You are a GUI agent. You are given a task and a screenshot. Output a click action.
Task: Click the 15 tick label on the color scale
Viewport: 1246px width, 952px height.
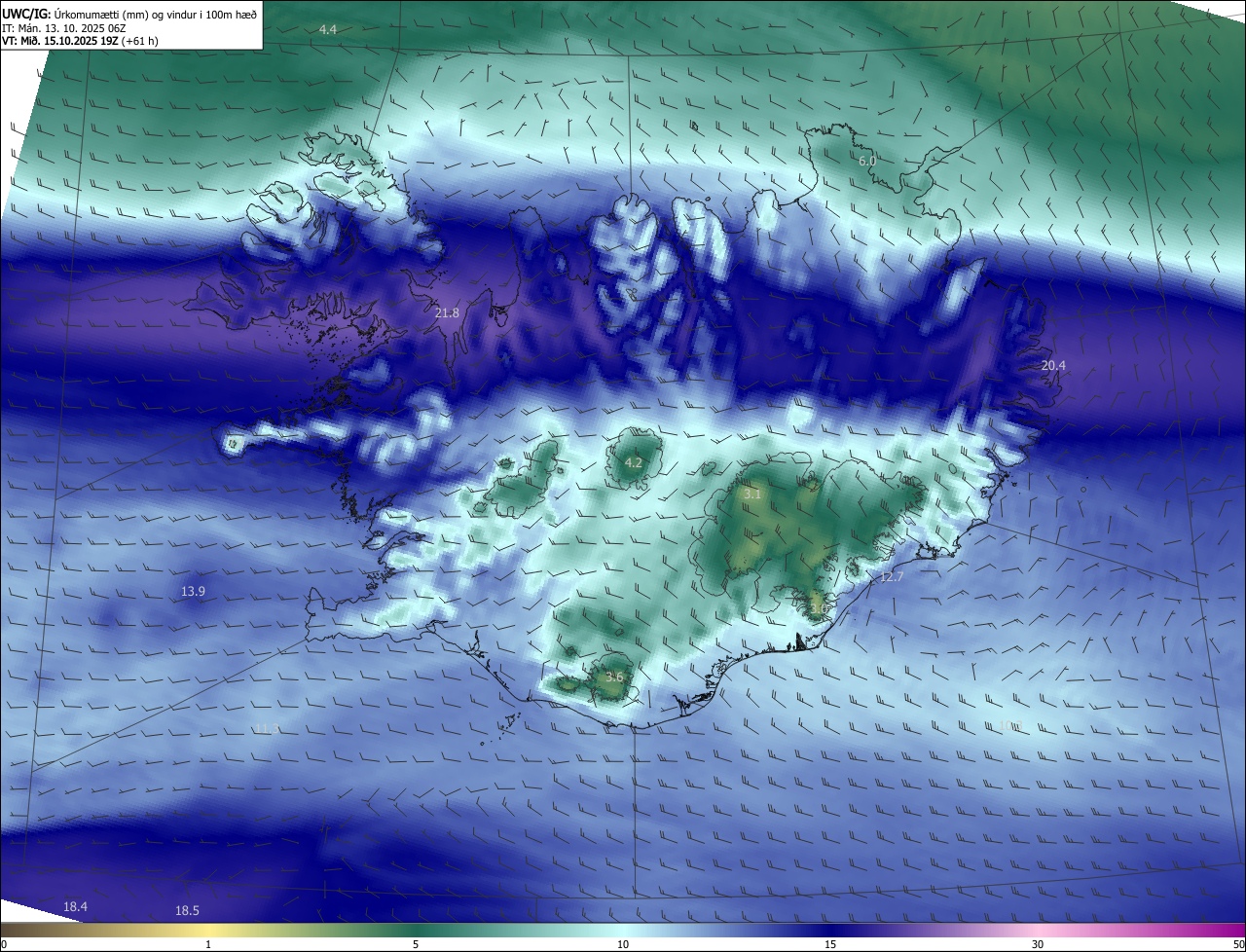coord(830,944)
